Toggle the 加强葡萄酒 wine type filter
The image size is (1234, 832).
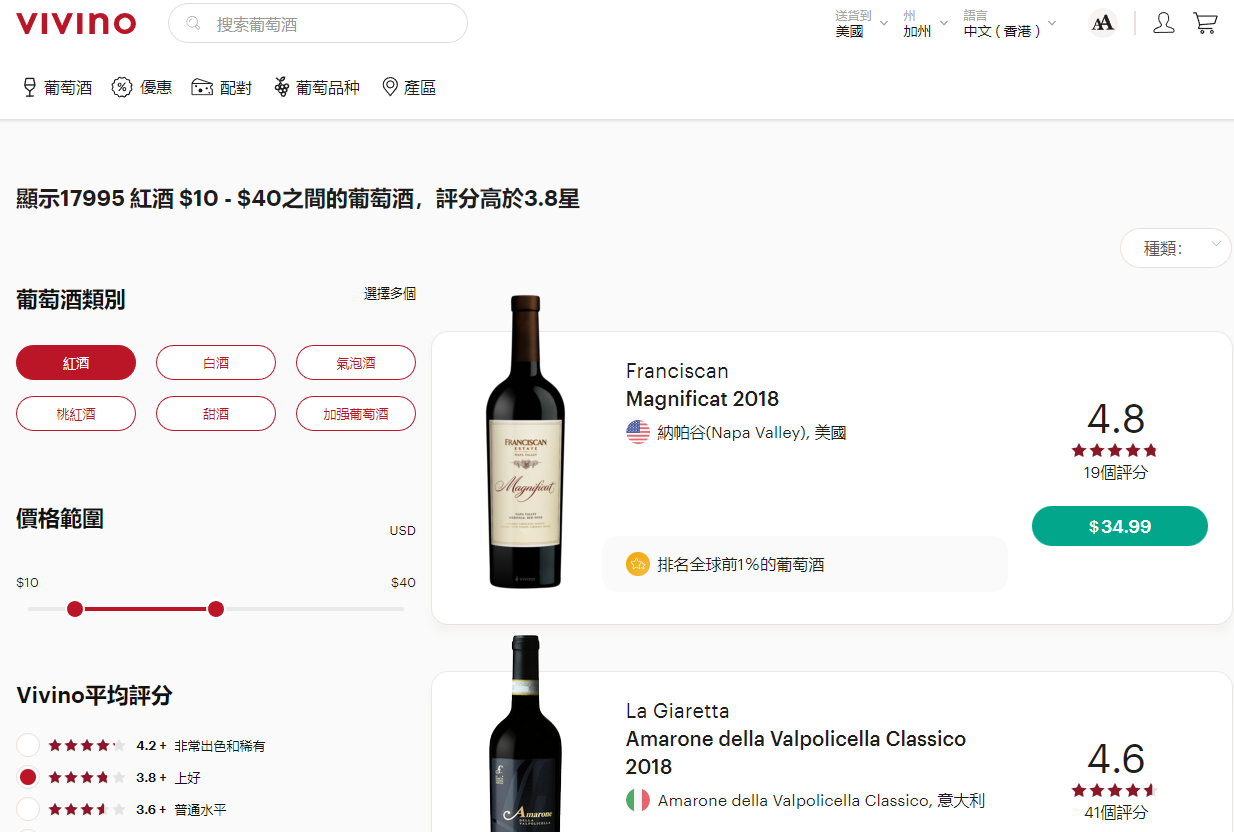point(356,413)
